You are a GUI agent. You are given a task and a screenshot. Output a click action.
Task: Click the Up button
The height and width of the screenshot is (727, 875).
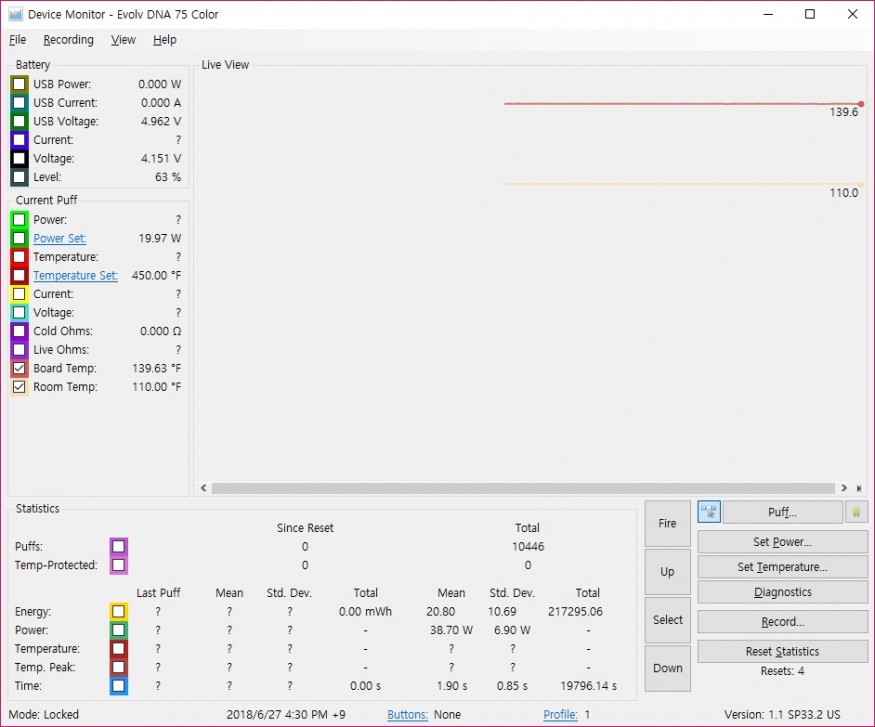667,572
